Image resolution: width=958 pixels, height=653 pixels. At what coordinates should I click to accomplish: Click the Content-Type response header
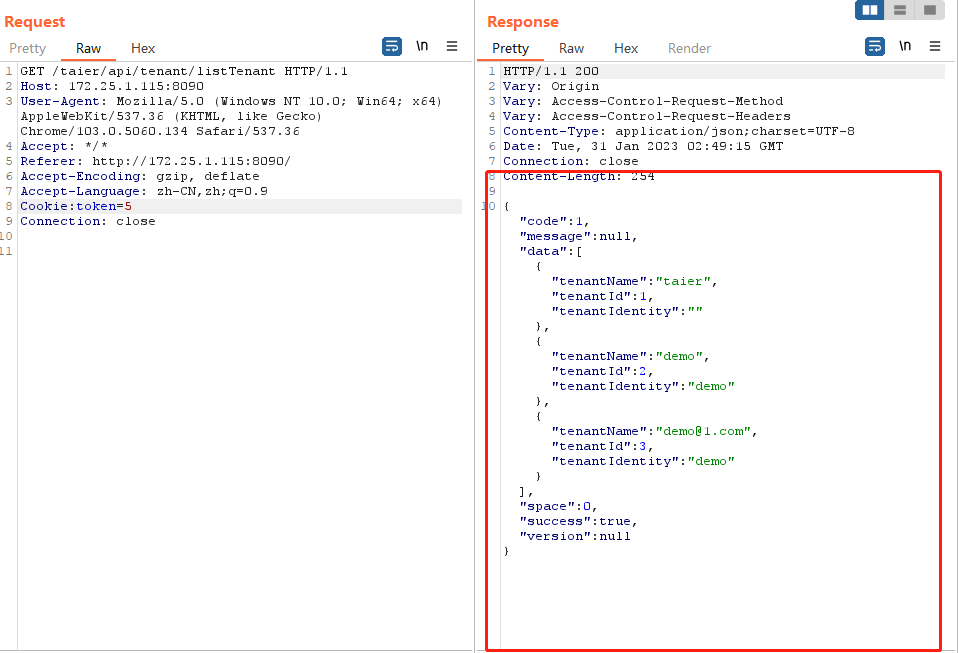(x=679, y=131)
